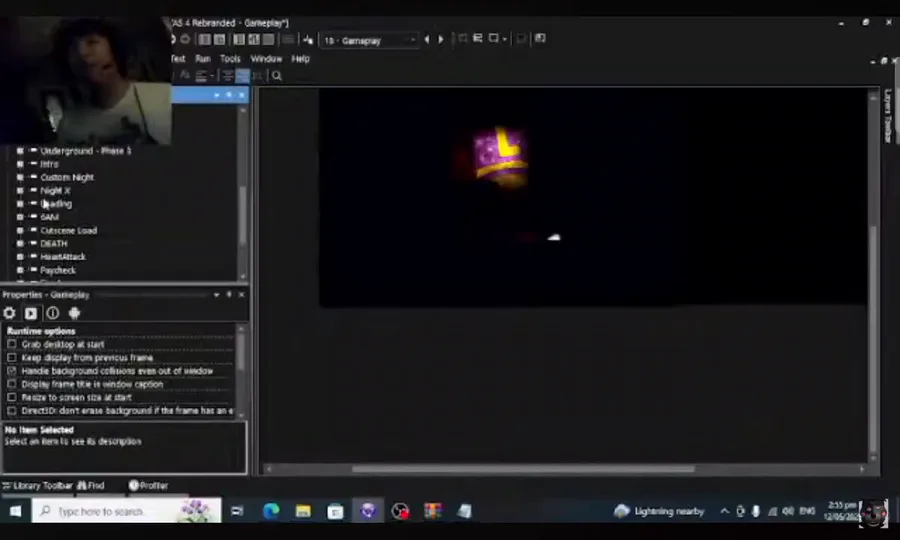
Task: Open Microsoft Store from taskbar
Action: 335,510
